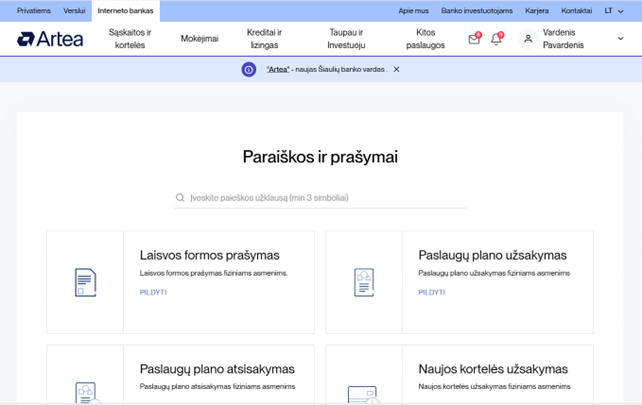Click the Laisvos formos prašymas heading
This screenshot has height=405, width=642.
click(x=210, y=256)
